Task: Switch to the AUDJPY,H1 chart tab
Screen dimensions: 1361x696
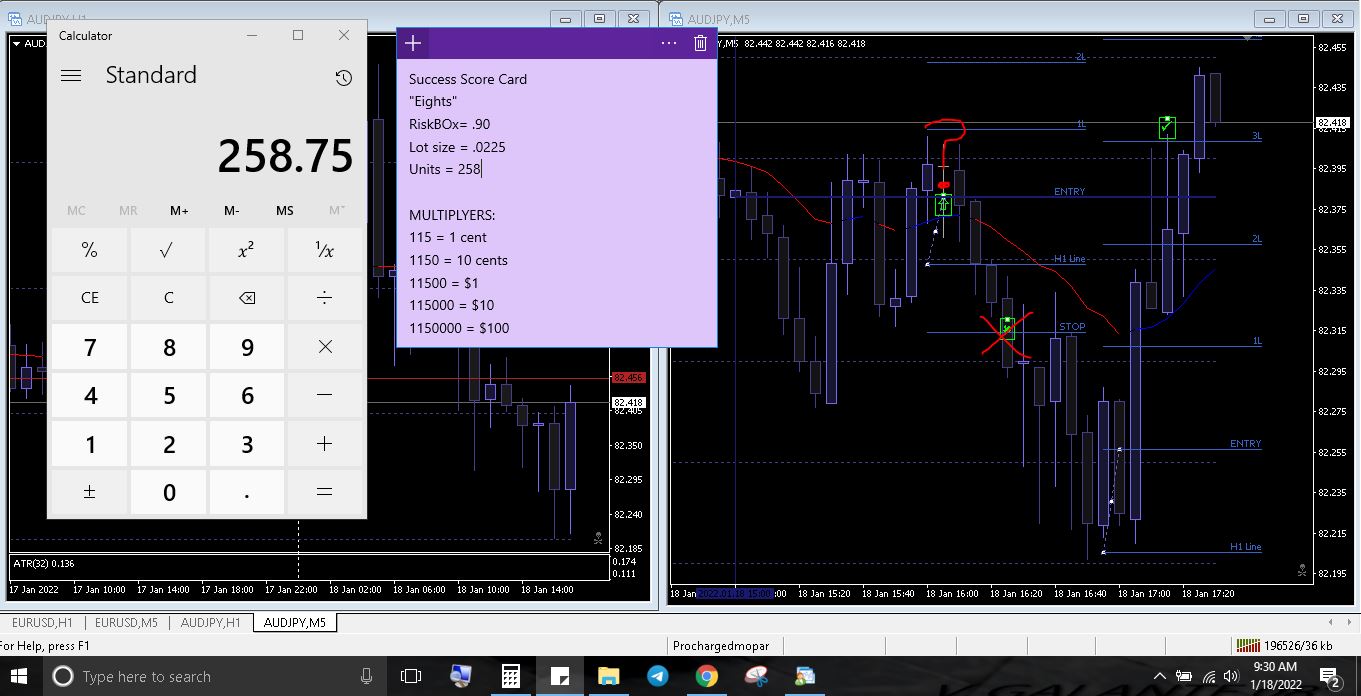Action: (211, 623)
